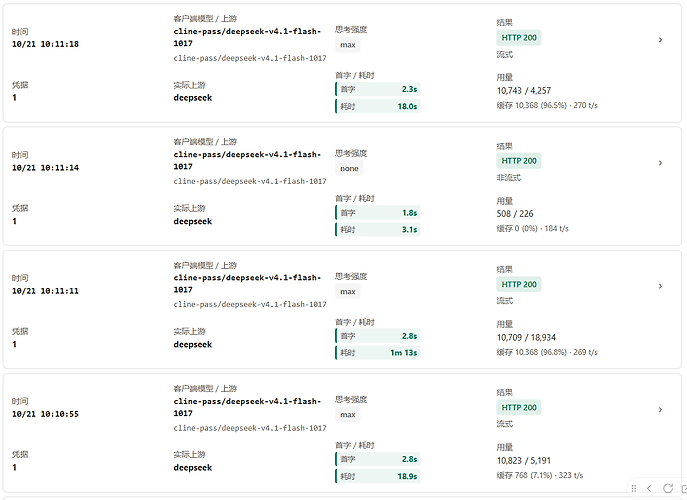Click the 1.8s first-token bar
The width and height of the screenshot is (687, 500).
click(378, 213)
